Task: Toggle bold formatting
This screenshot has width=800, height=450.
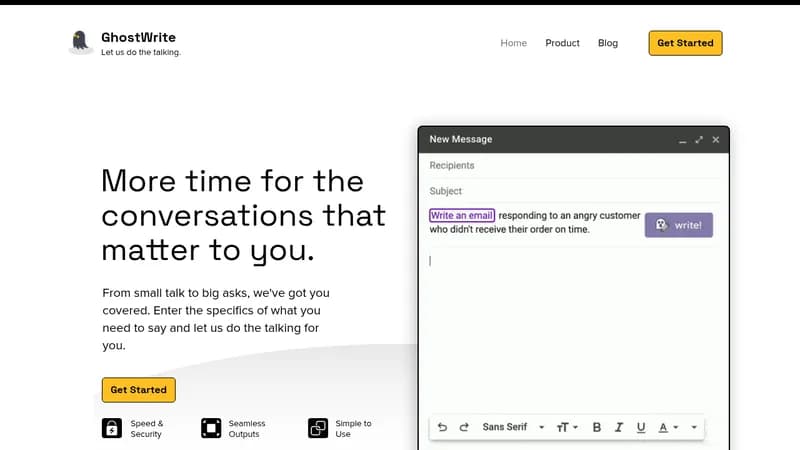Action: [596, 427]
